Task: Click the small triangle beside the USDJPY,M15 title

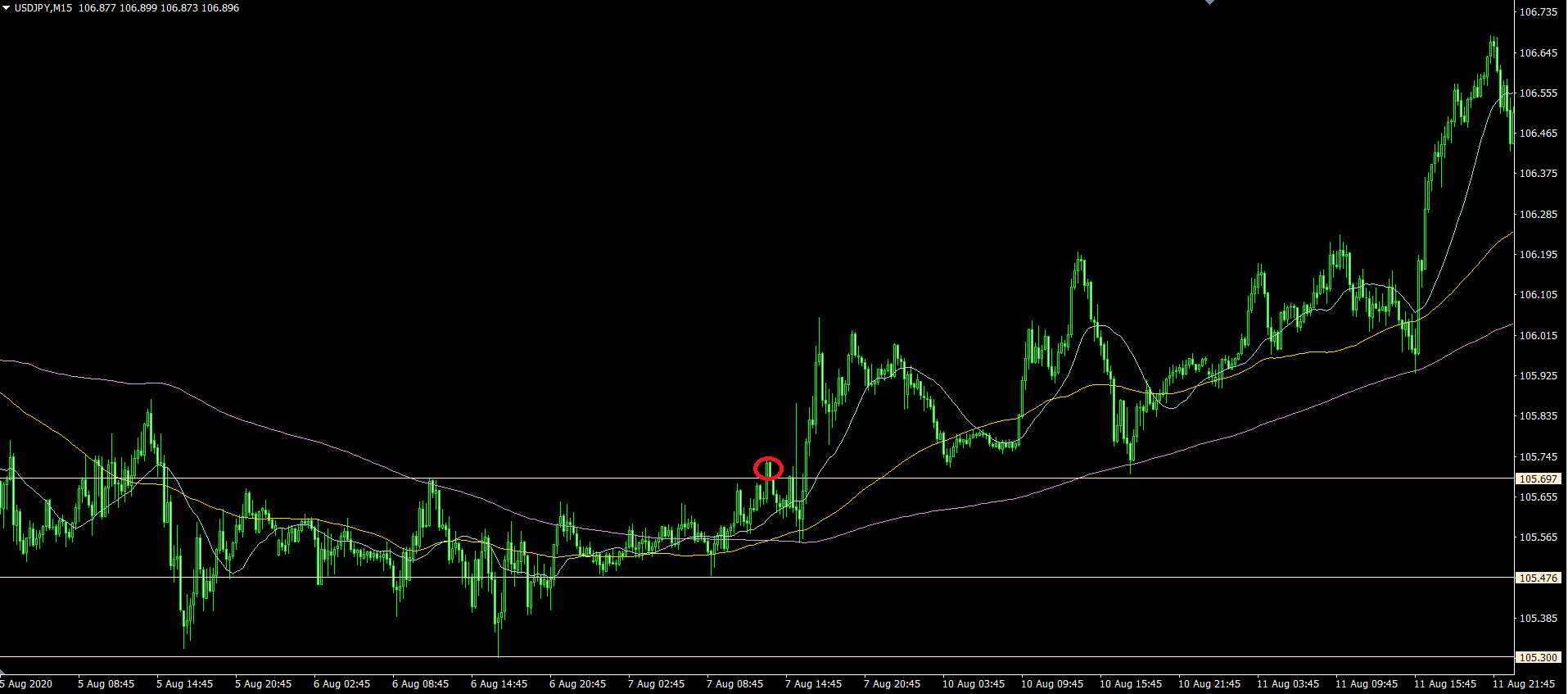Action: (x=7, y=8)
